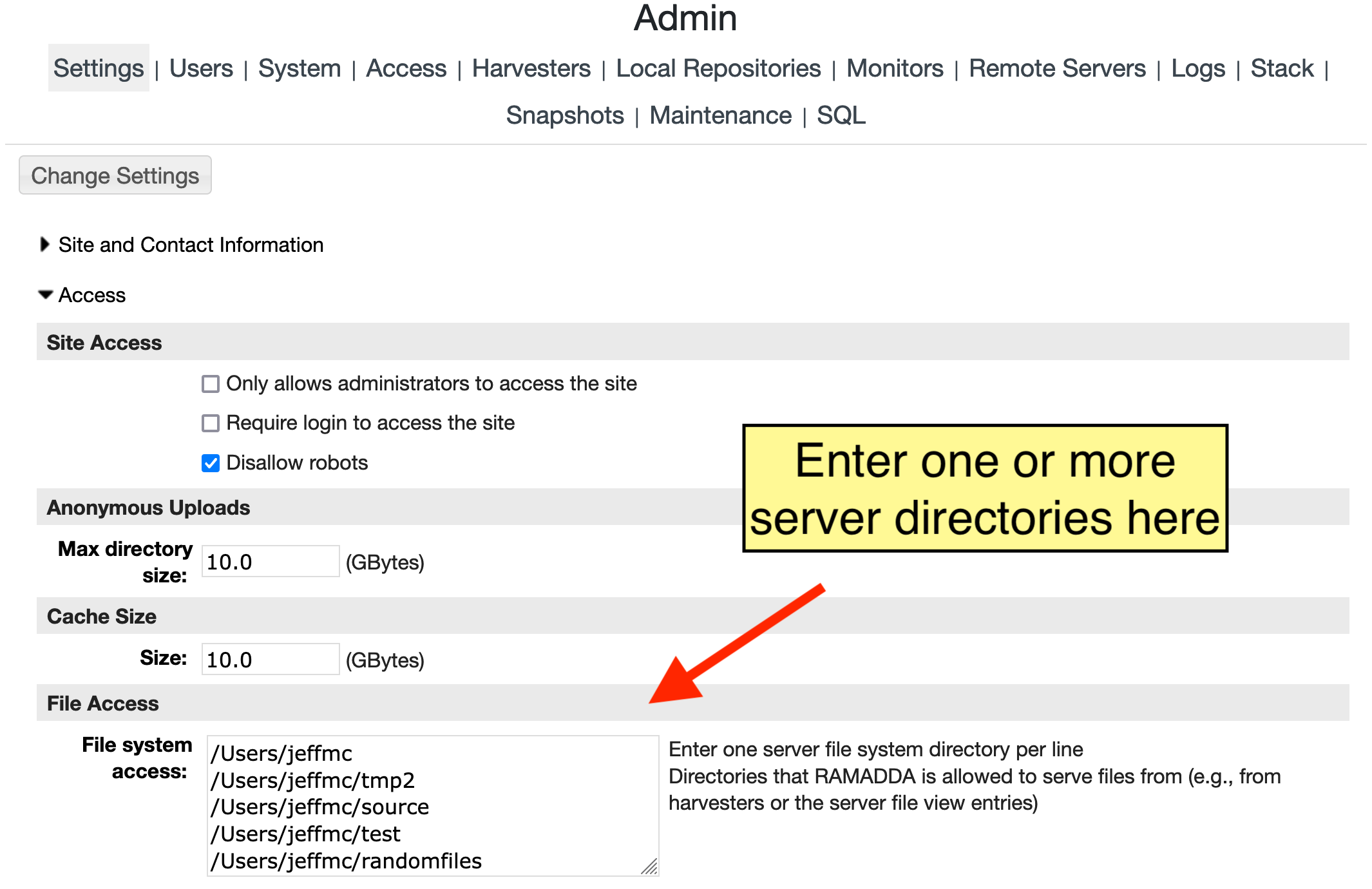View the Logs tab
The image size is (1372, 889).
(x=1198, y=68)
